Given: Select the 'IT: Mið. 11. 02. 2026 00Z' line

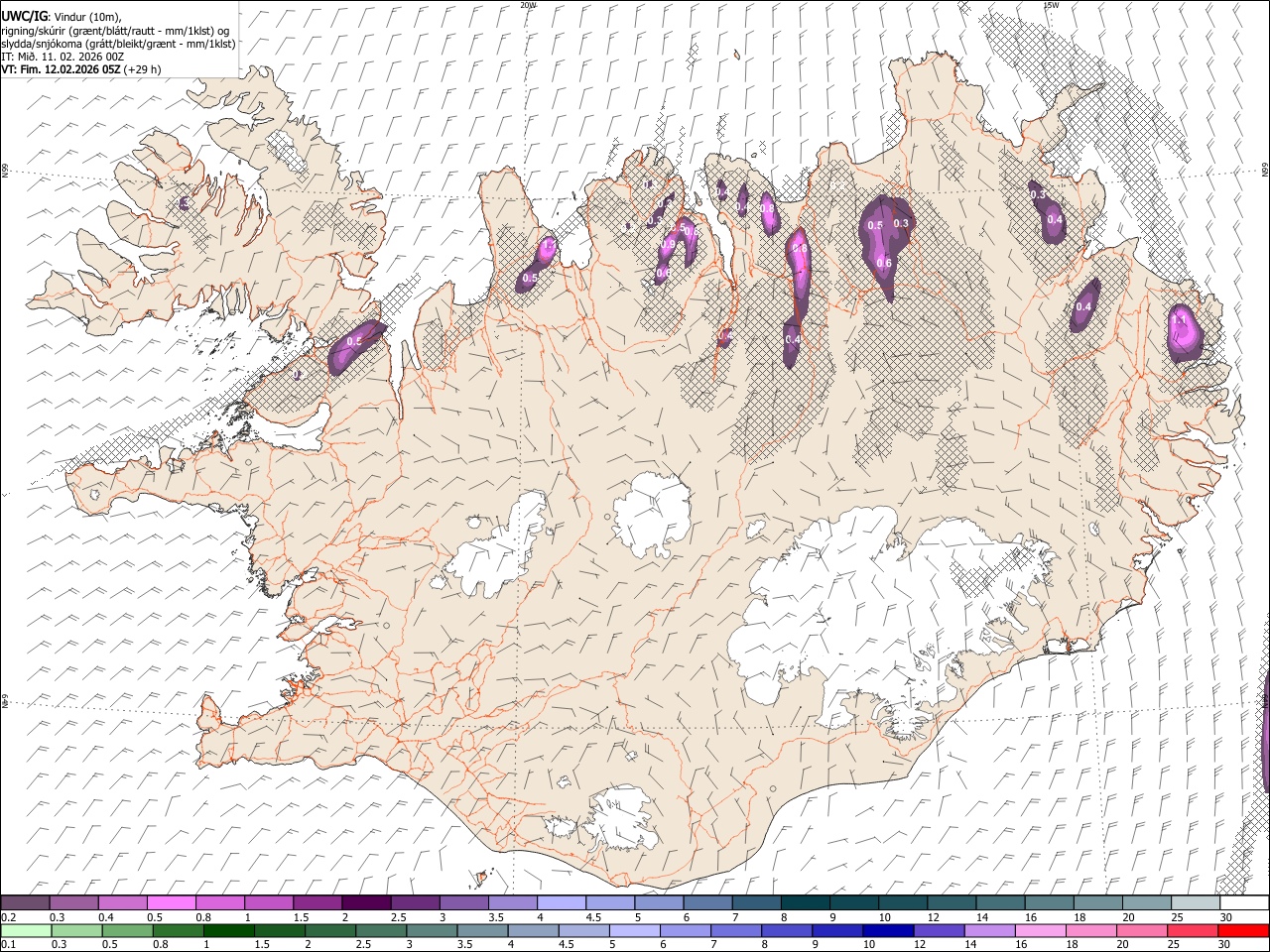Looking at the screenshot, I should [63, 57].
